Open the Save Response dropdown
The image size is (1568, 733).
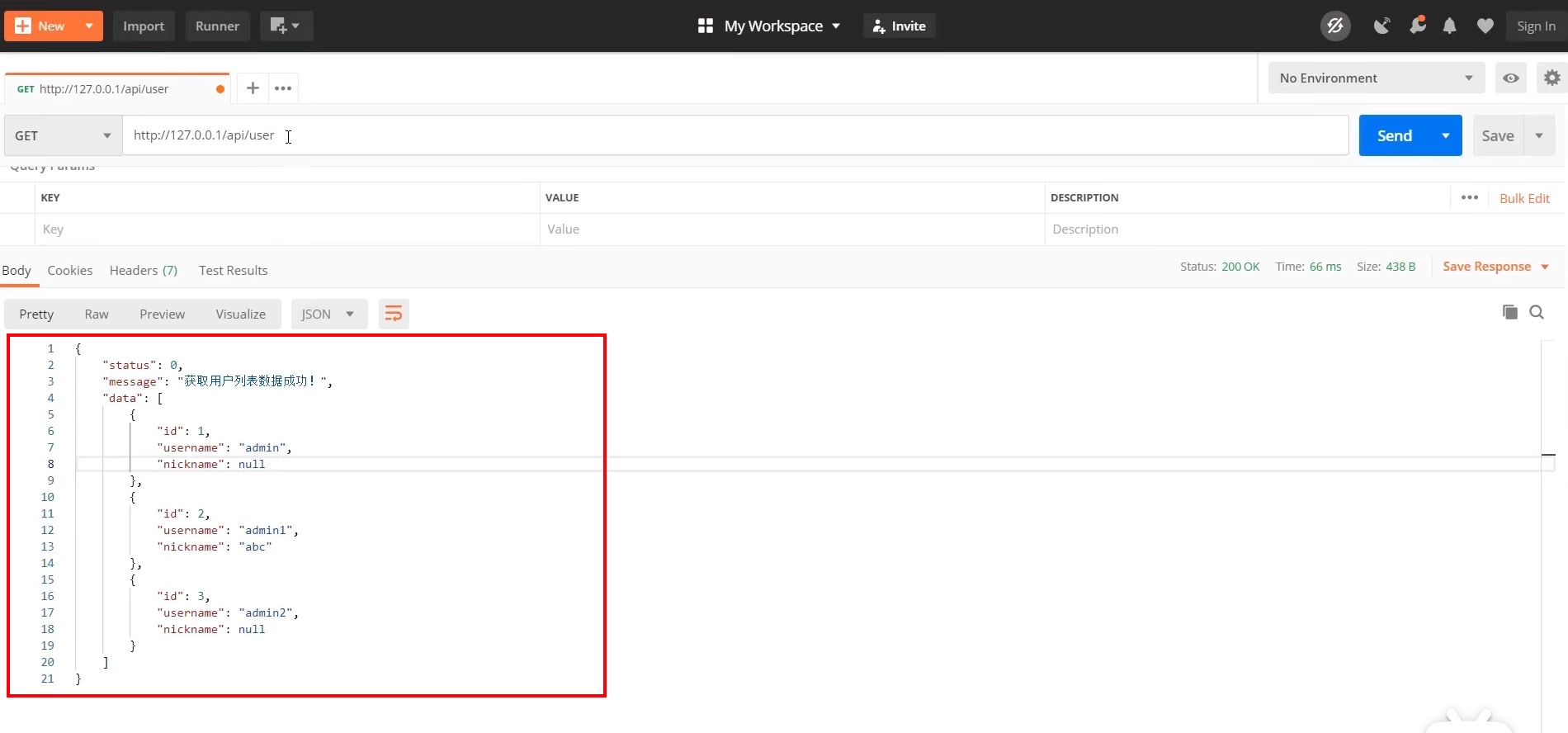pos(1495,267)
